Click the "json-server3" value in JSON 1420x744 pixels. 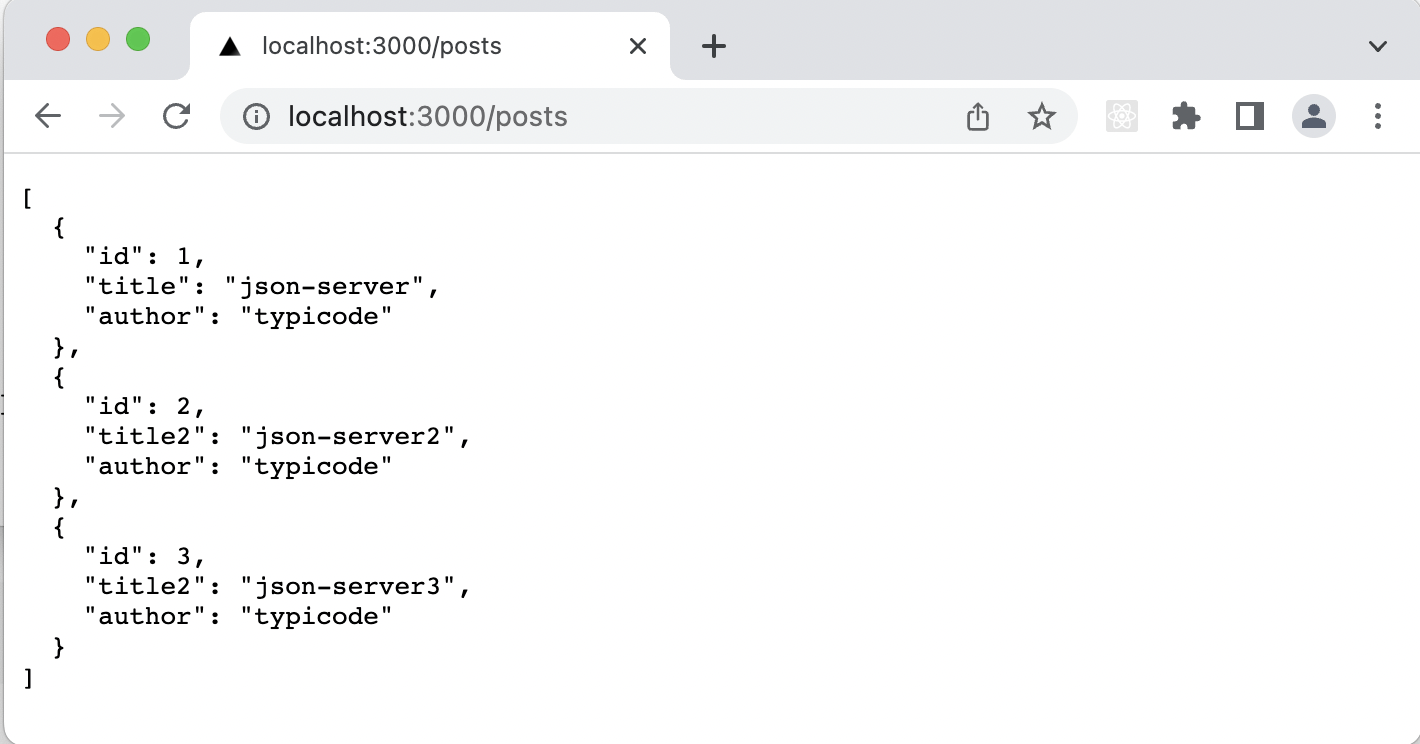(x=355, y=586)
